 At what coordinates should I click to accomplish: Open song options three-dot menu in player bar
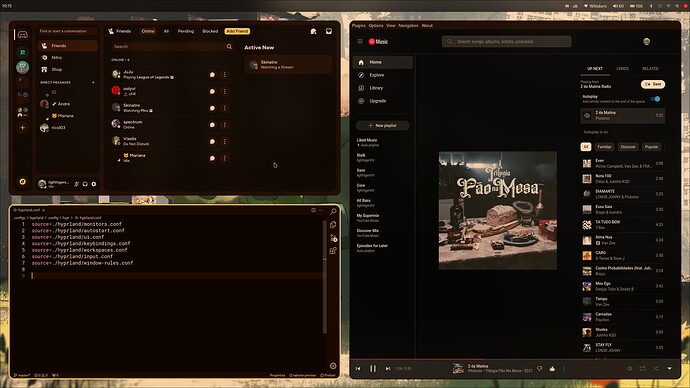pos(564,369)
